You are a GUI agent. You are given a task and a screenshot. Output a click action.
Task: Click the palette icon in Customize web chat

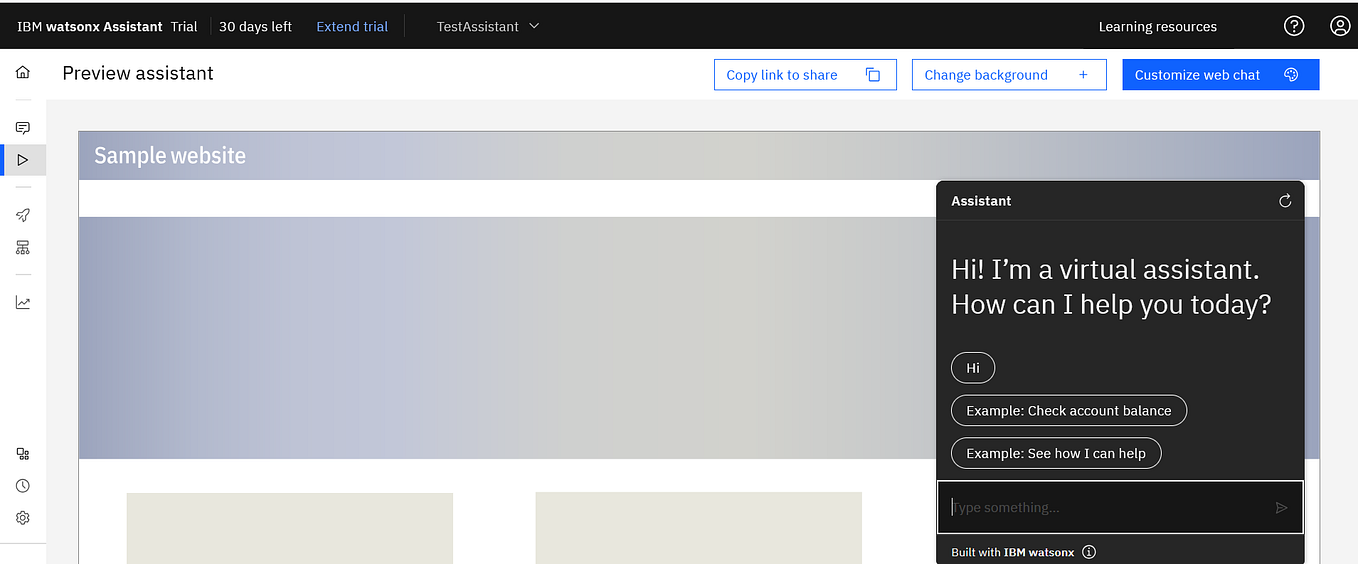pyautogui.click(x=1291, y=75)
